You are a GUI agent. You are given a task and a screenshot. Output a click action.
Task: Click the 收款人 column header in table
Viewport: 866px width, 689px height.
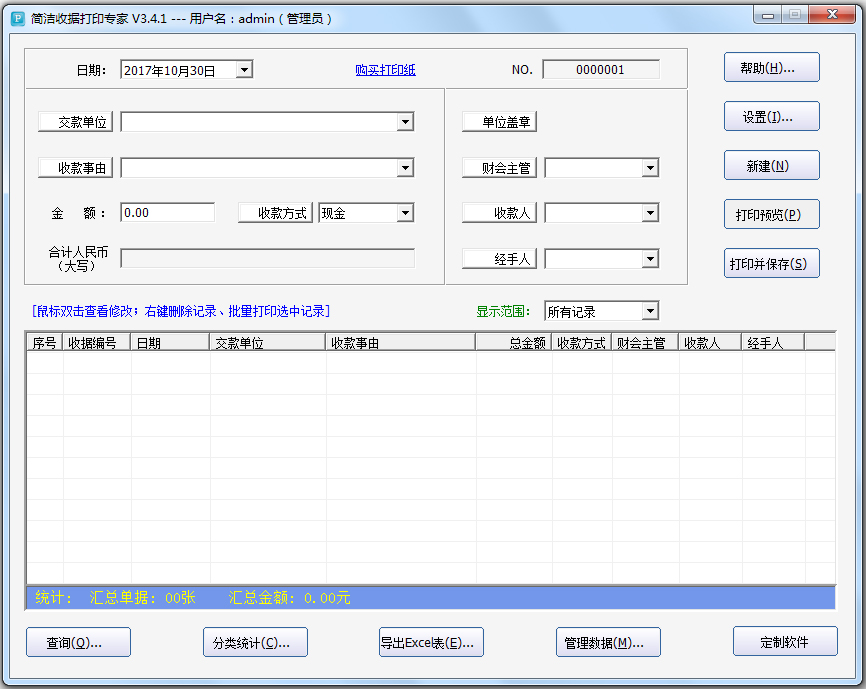point(710,343)
